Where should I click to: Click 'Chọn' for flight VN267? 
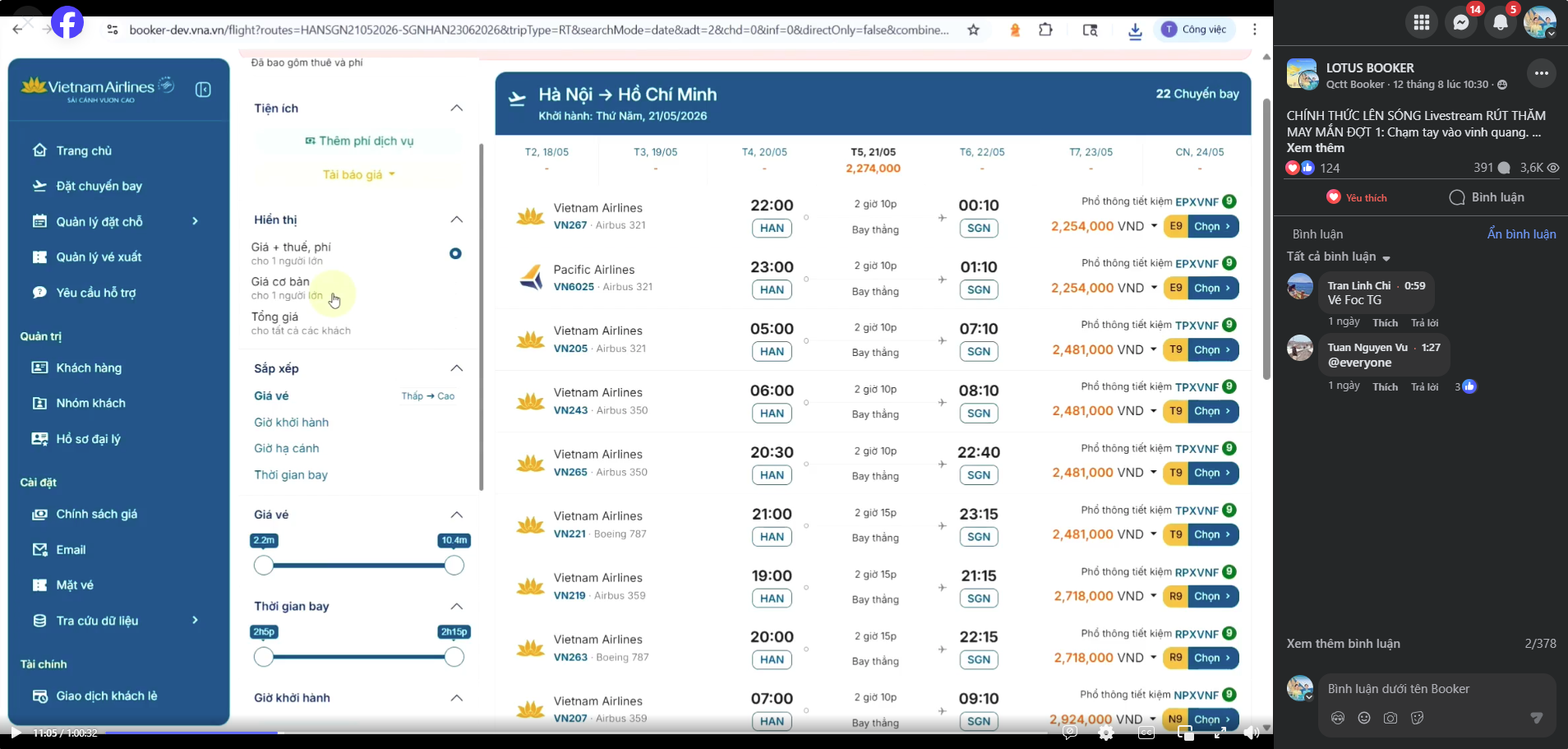click(x=1212, y=226)
